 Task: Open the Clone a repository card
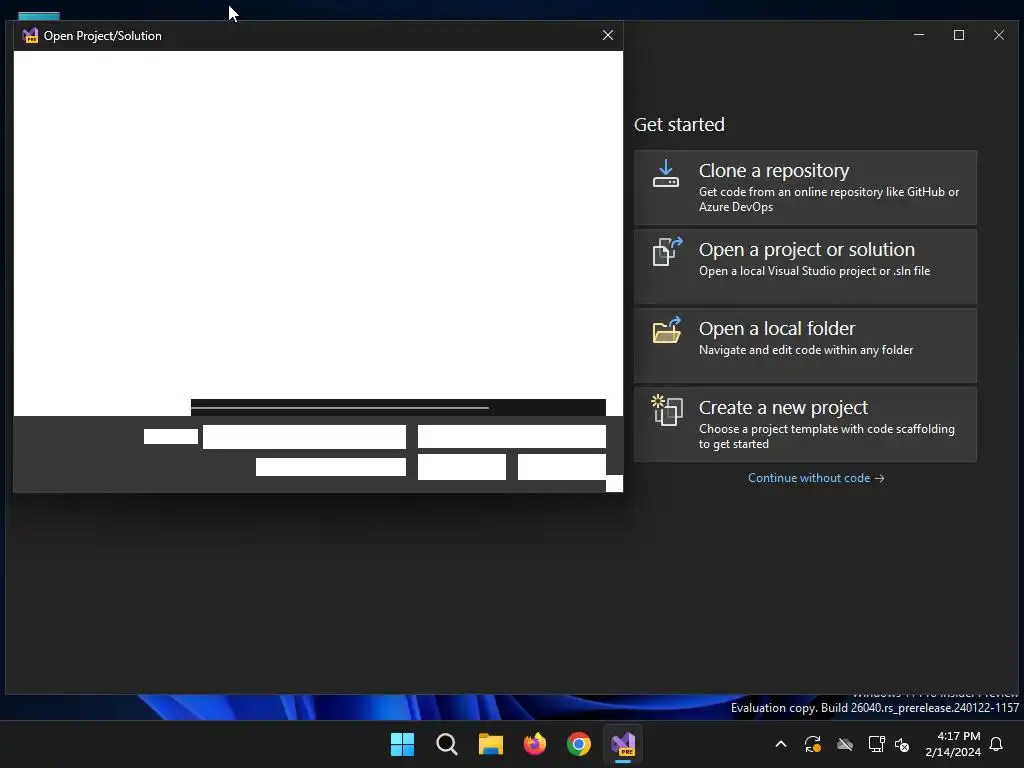coord(805,188)
